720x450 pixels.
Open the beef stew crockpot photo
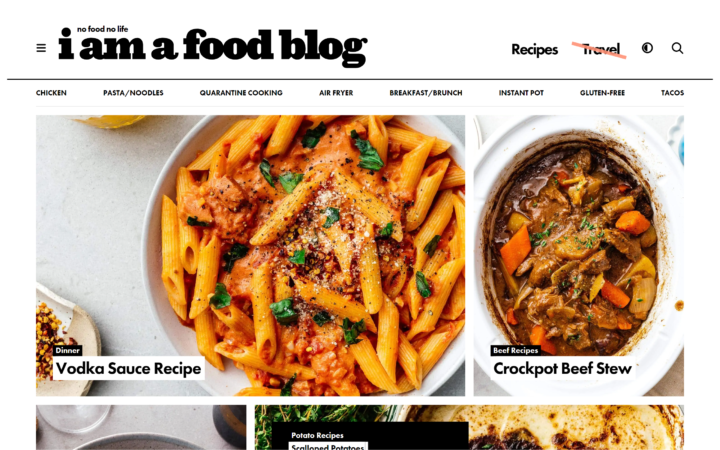pyautogui.click(x=579, y=234)
